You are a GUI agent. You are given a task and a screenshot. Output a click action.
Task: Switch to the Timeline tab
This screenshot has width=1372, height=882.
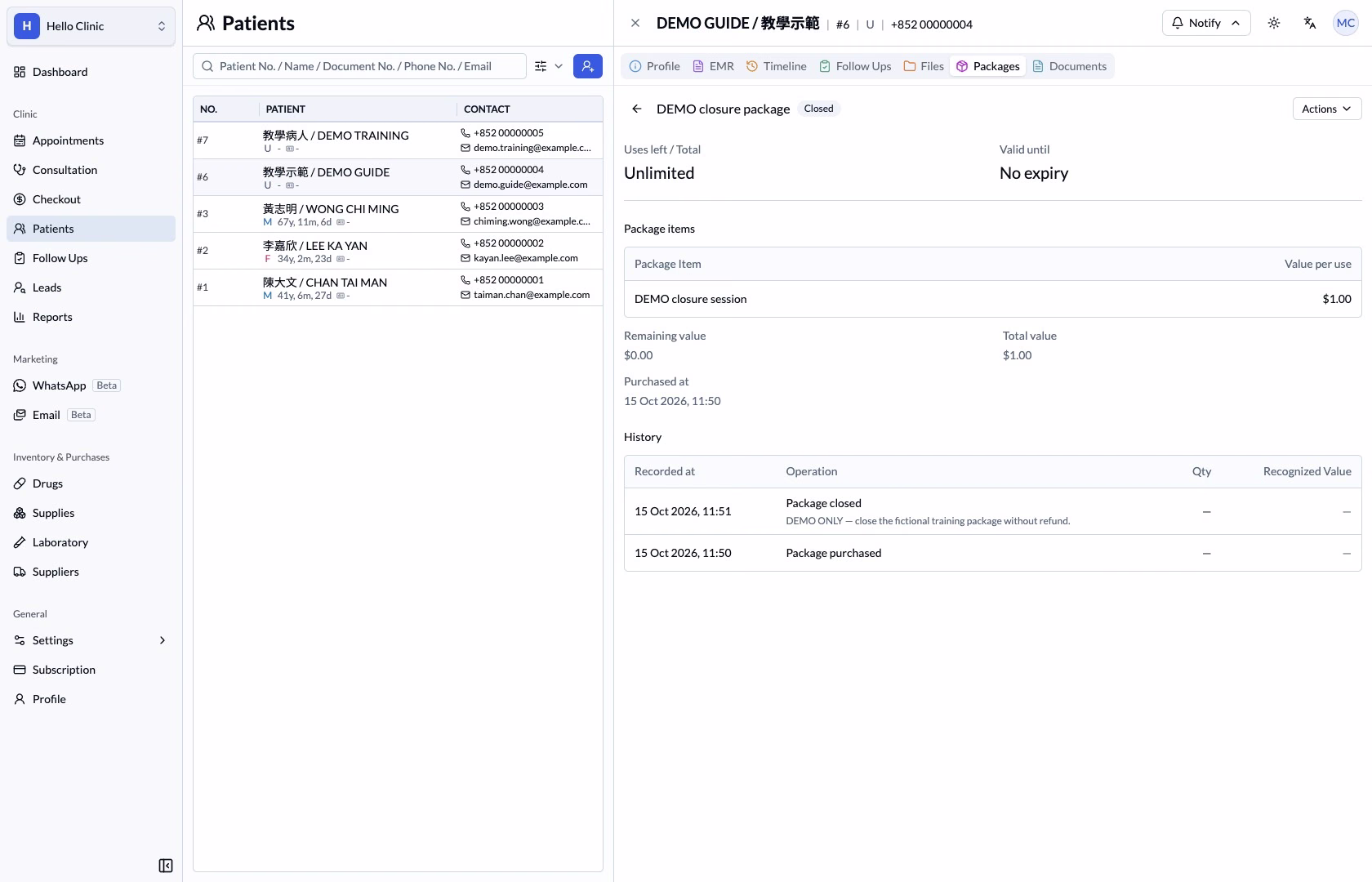click(776, 66)
